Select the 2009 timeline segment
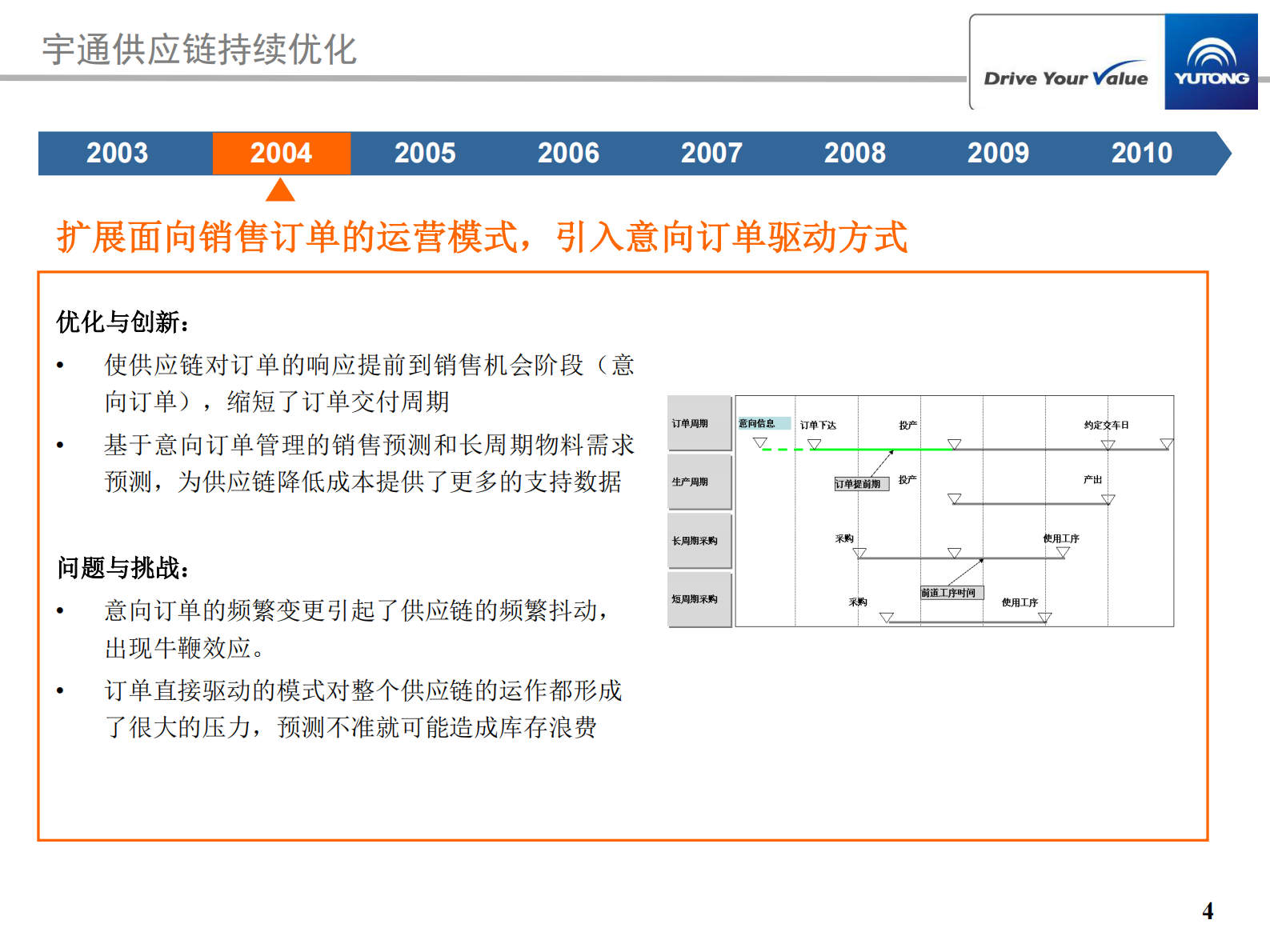 (998, 153)
